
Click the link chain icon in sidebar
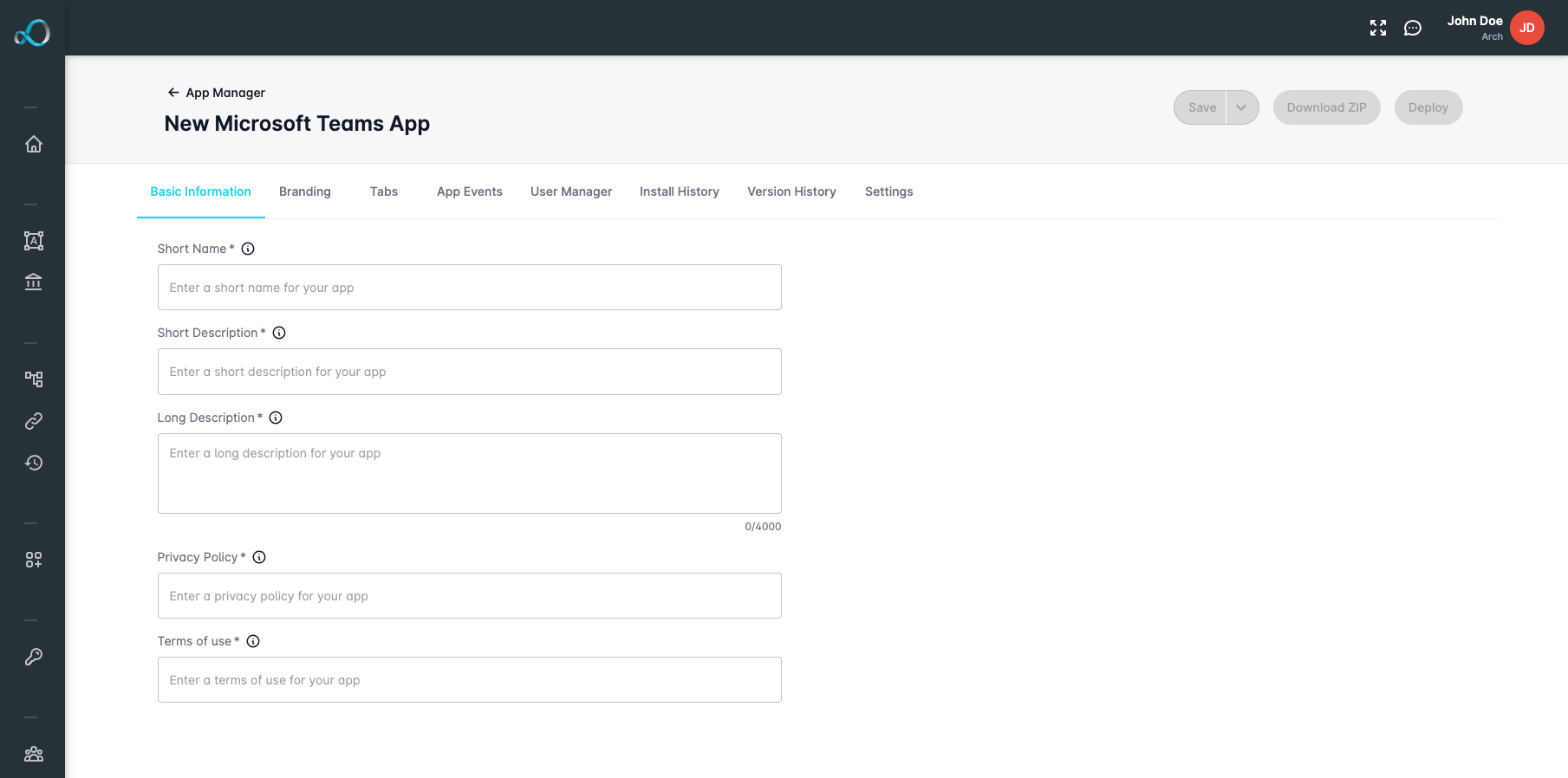coord(33,421)
